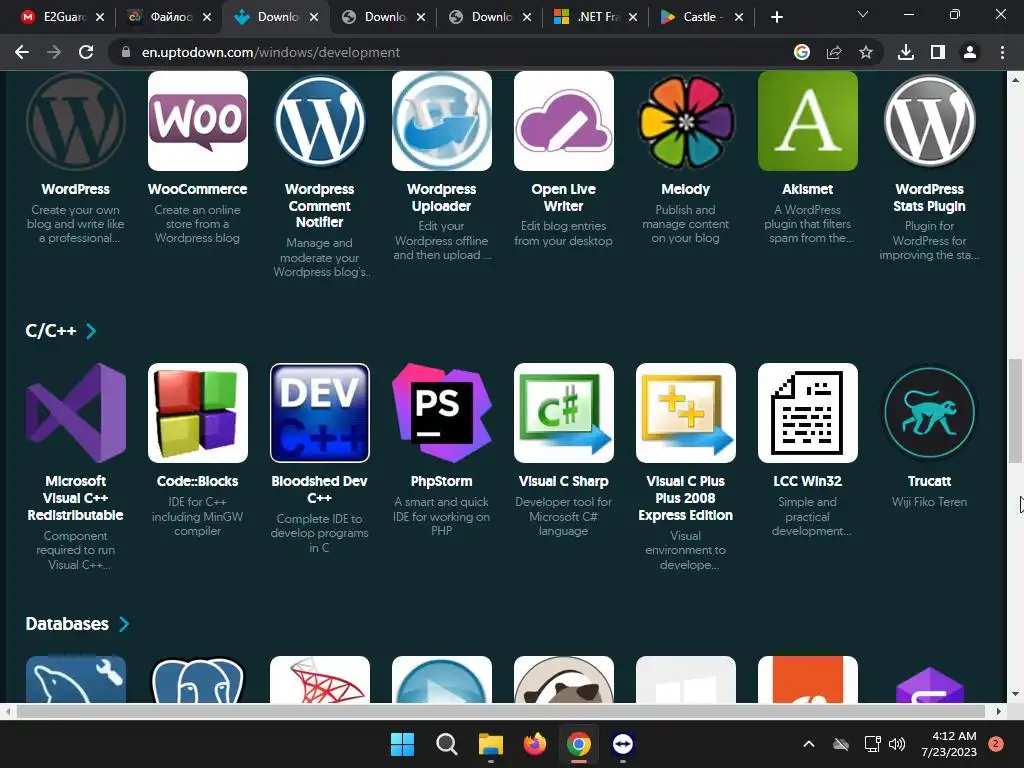Open the C/C++ category heading
The image size is (1024, 768).
(x=51, y=331)
